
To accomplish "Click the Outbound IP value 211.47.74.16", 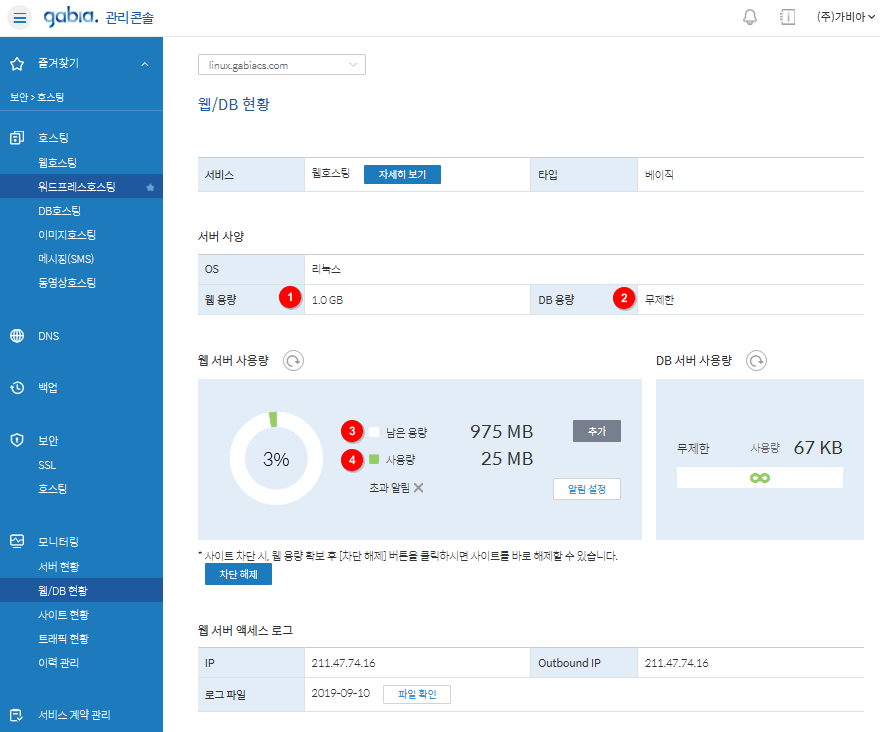I will coord(676,664).
